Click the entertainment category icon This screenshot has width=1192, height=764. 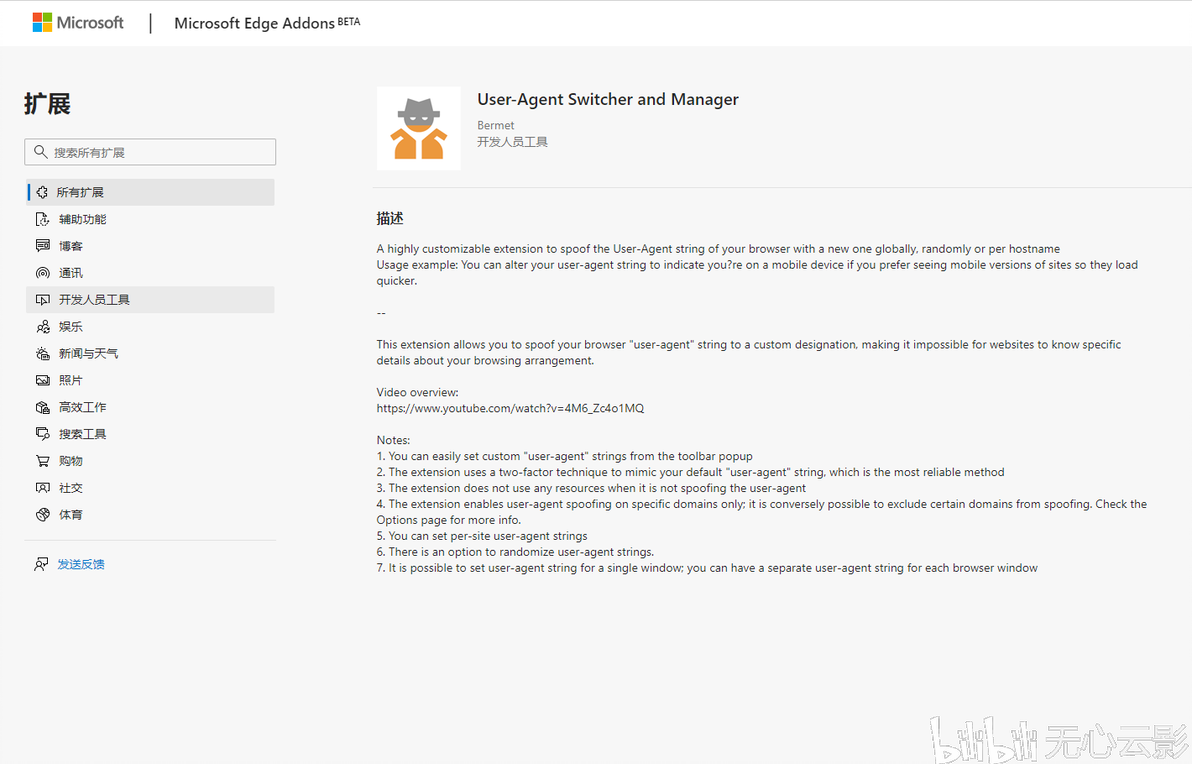click(x=42, y=327)
